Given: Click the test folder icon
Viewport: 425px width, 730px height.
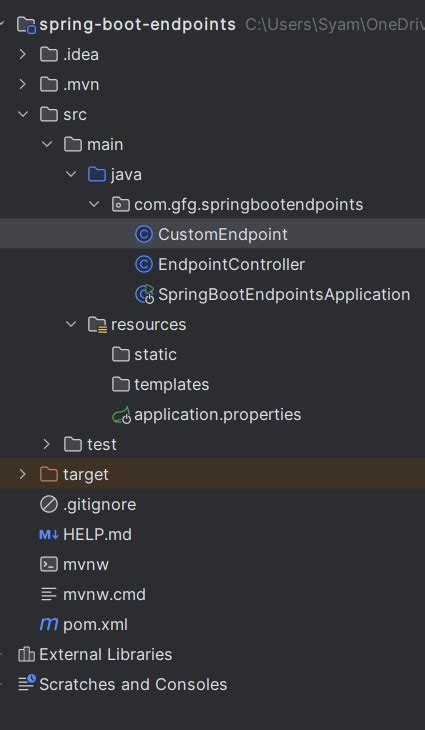Looking at the screenshot, I should tap(73, 444).
